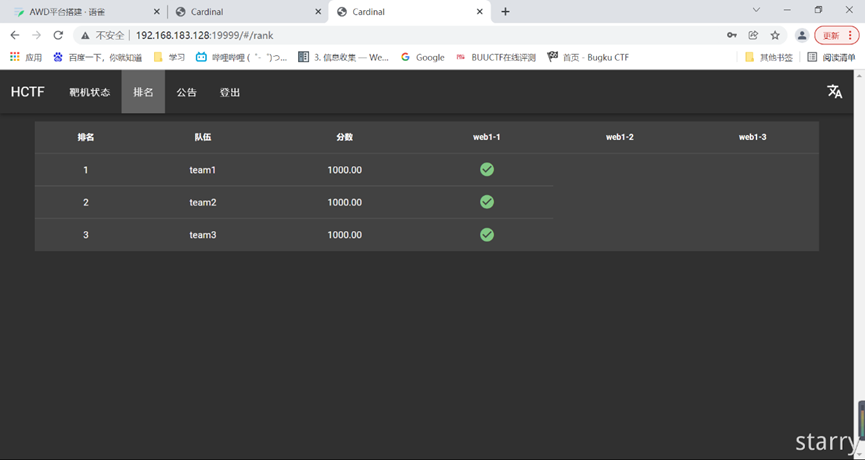Open the 靶机状态 menu item

point(89,92)
